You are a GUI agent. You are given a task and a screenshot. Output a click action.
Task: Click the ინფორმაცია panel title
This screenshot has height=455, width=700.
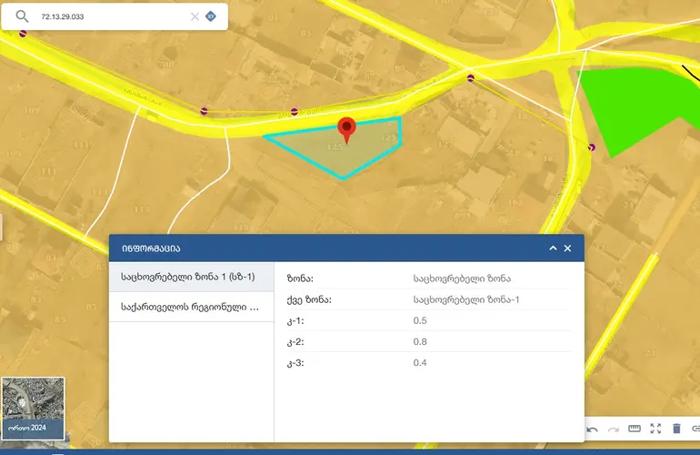click(x=151, y=249)
